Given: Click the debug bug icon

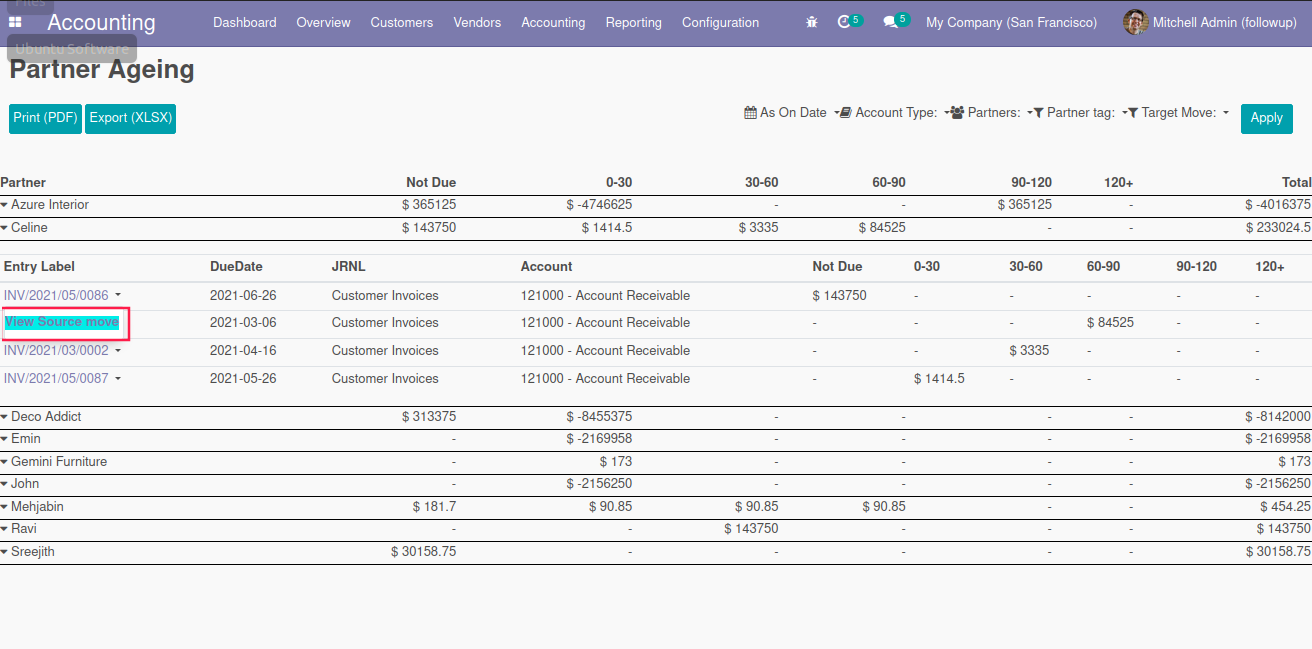Looking at the screenshot, I should 811,22.
